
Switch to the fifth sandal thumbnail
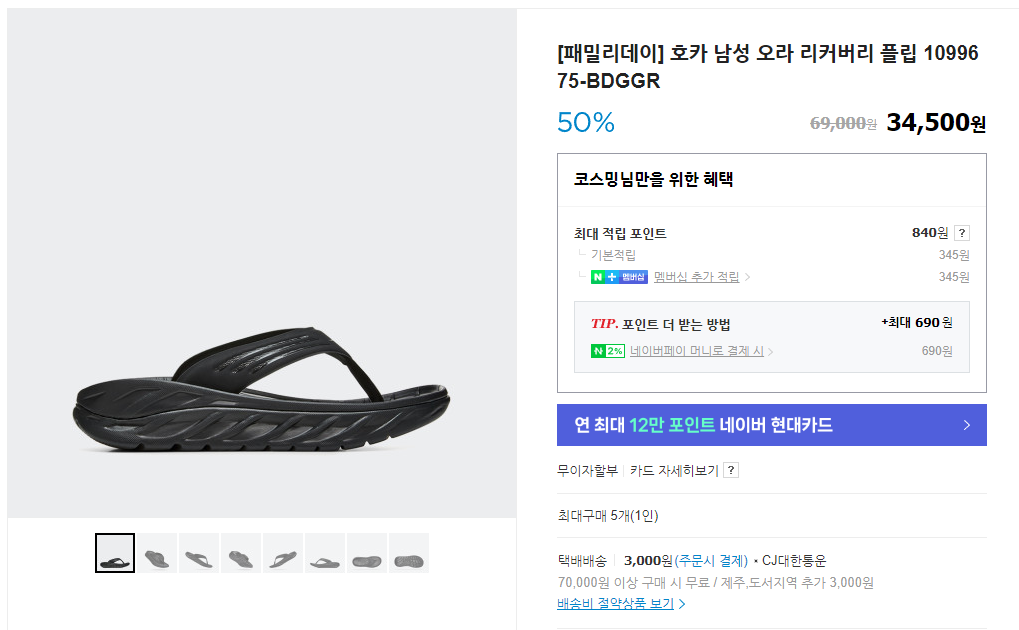click(283, 553)
